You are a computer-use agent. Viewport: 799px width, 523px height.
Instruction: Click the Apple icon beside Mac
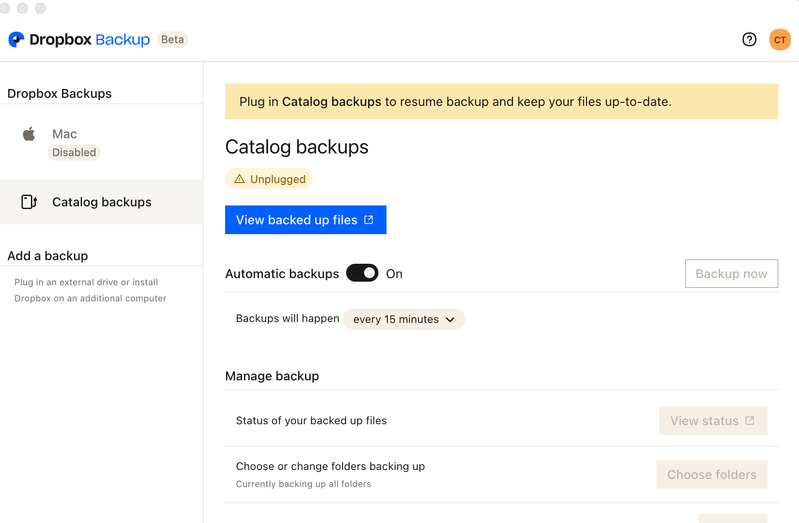point(30,134)
